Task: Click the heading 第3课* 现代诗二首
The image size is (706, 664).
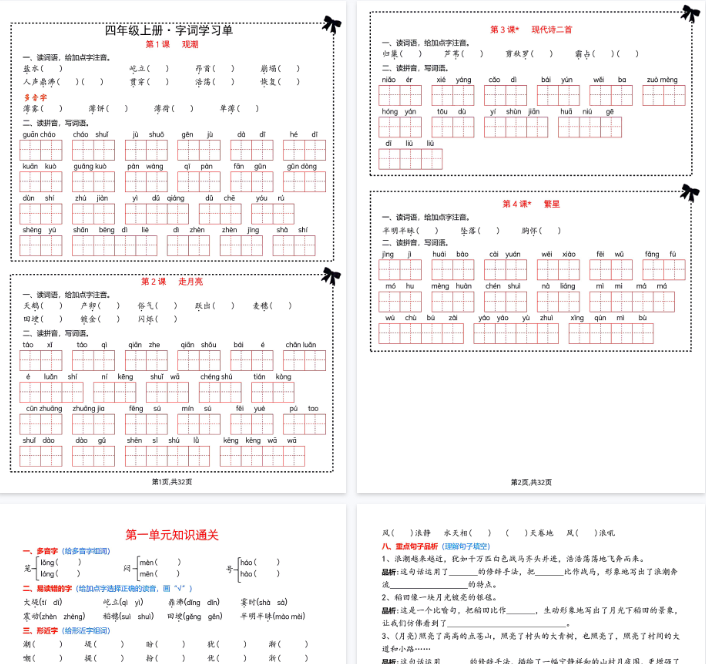Action: tap(530, 30)
